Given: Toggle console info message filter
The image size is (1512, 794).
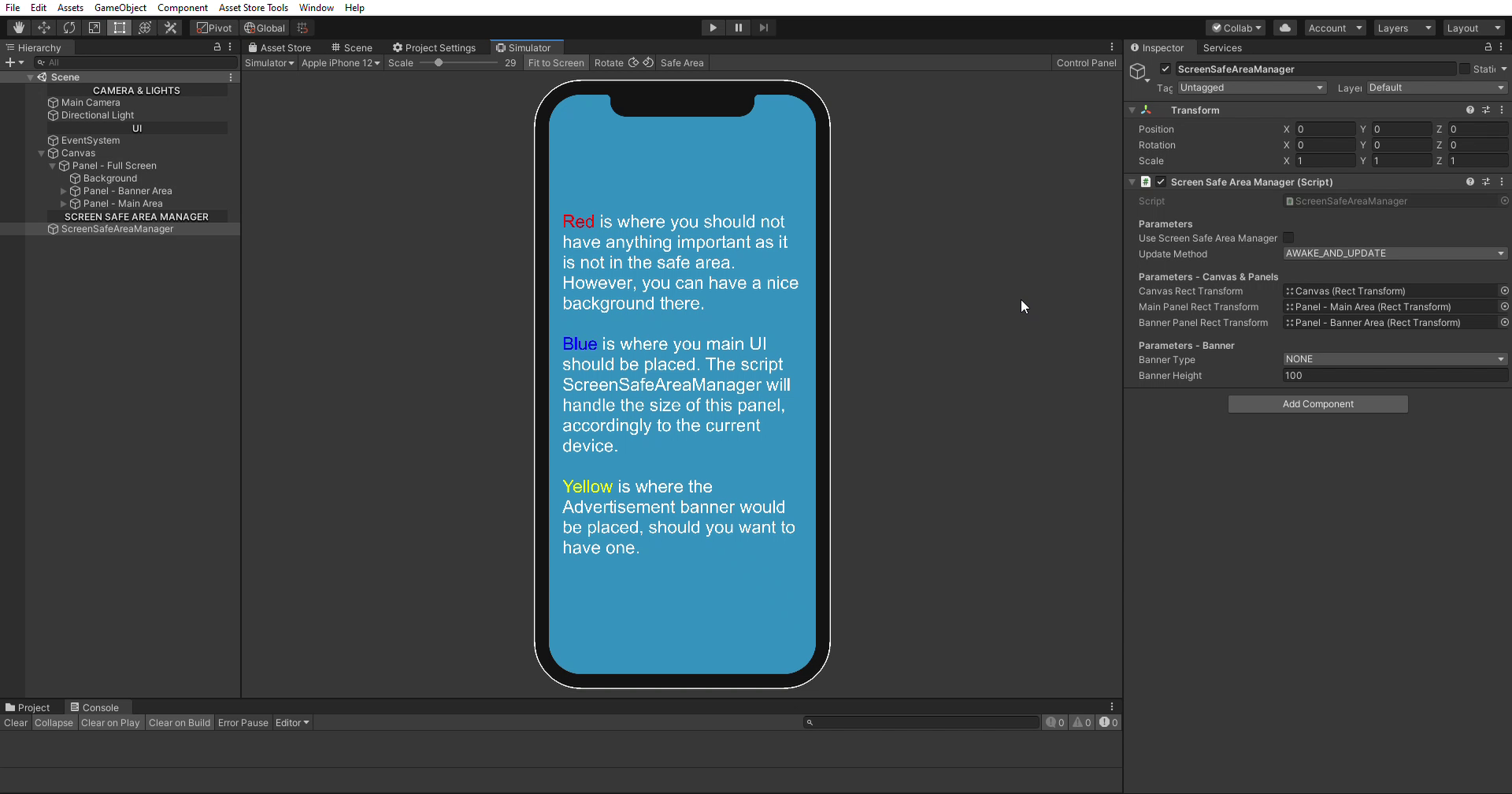Looking at the screenshot, I should [1055, 722].
